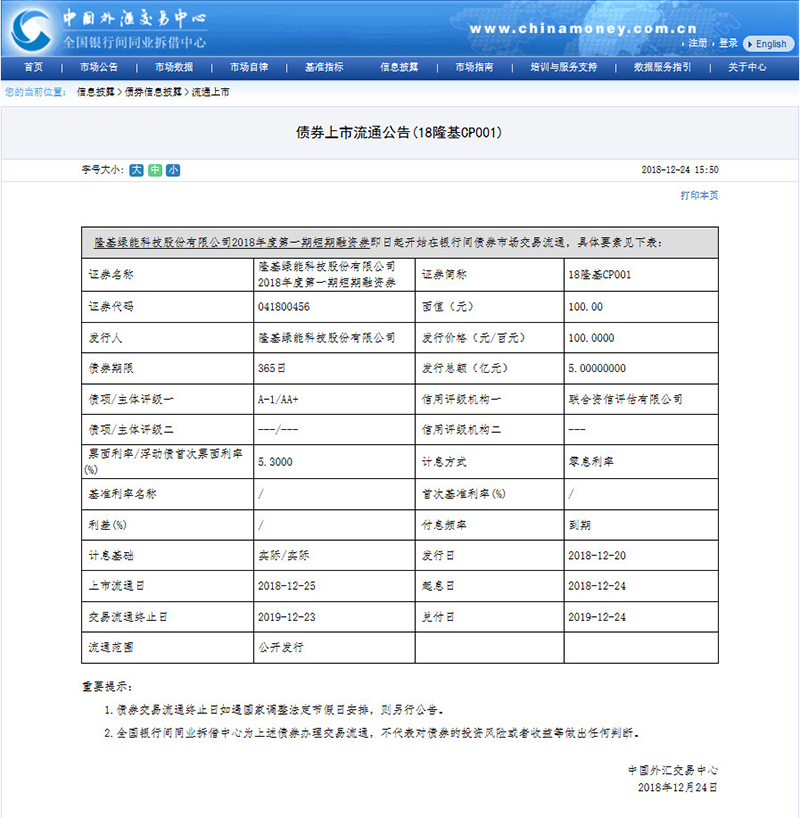Click 打印本页 to print this page
Screen dimensions: 800x818
point(699,195)
